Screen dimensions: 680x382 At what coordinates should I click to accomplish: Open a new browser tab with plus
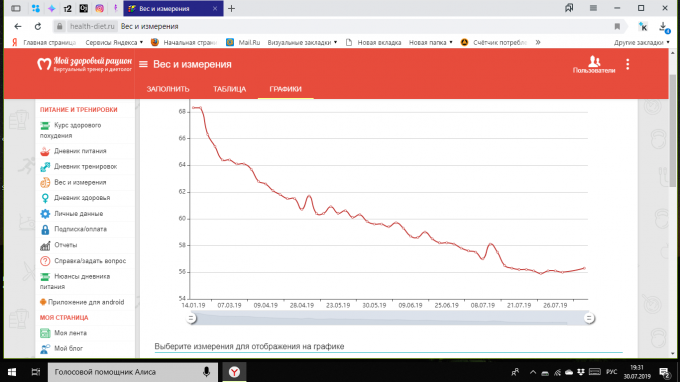(x=232, y=8)
